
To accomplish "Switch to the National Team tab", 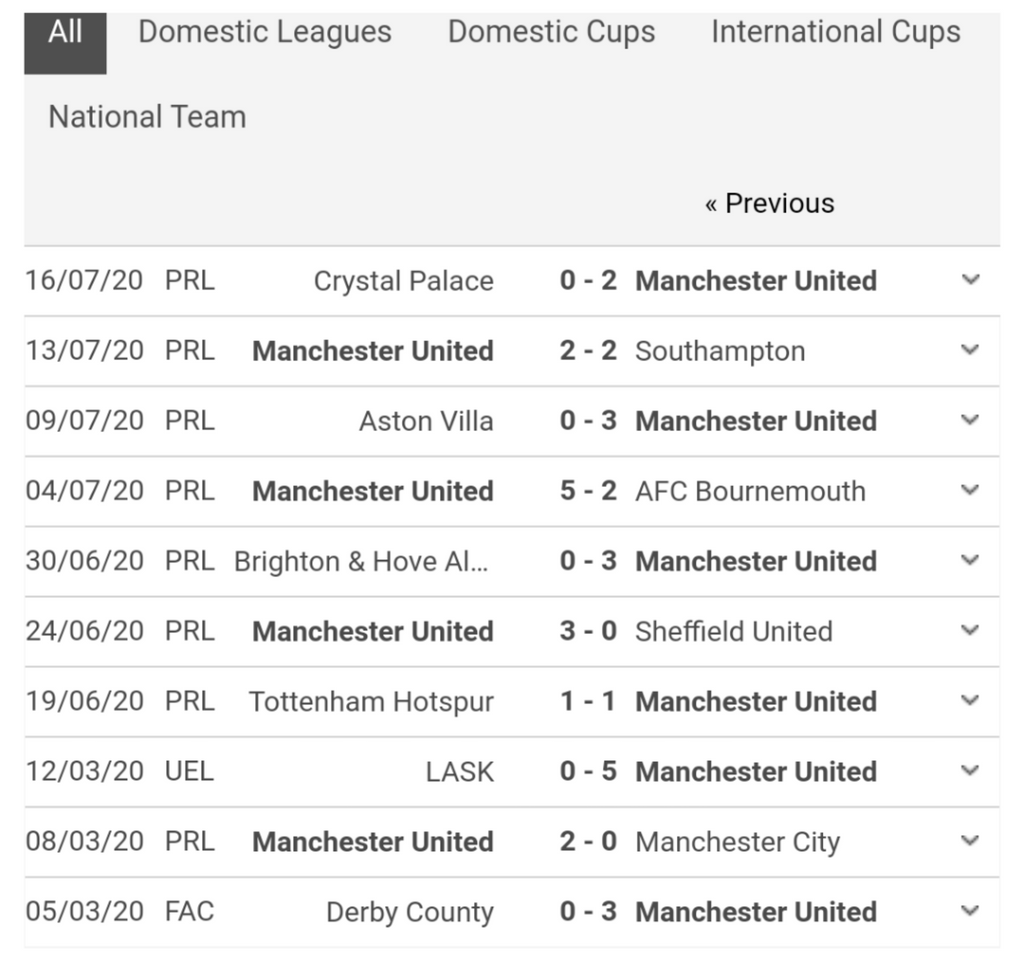I will [x=147, y=117].
